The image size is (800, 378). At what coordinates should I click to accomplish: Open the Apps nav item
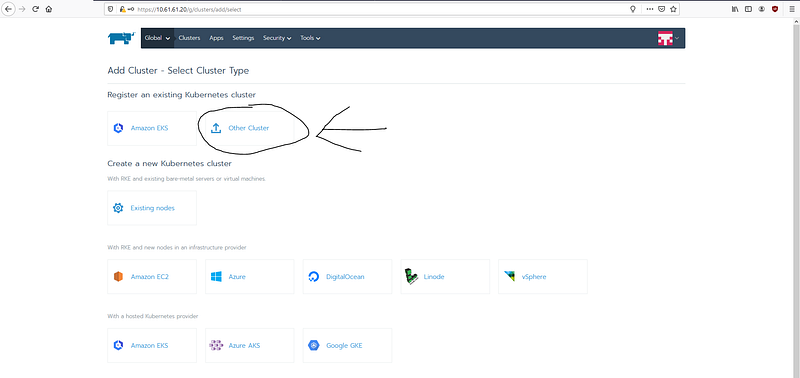pyautogui.click(x=216, y=38)
